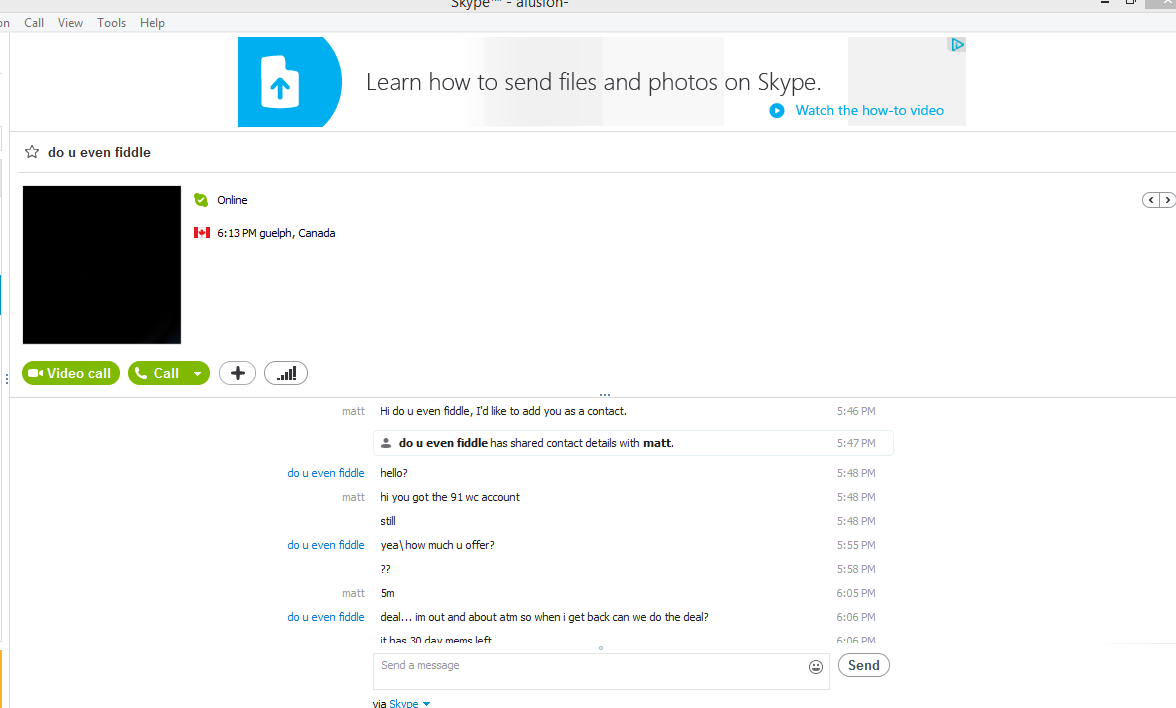Click the plus add people button

[237, 373]
